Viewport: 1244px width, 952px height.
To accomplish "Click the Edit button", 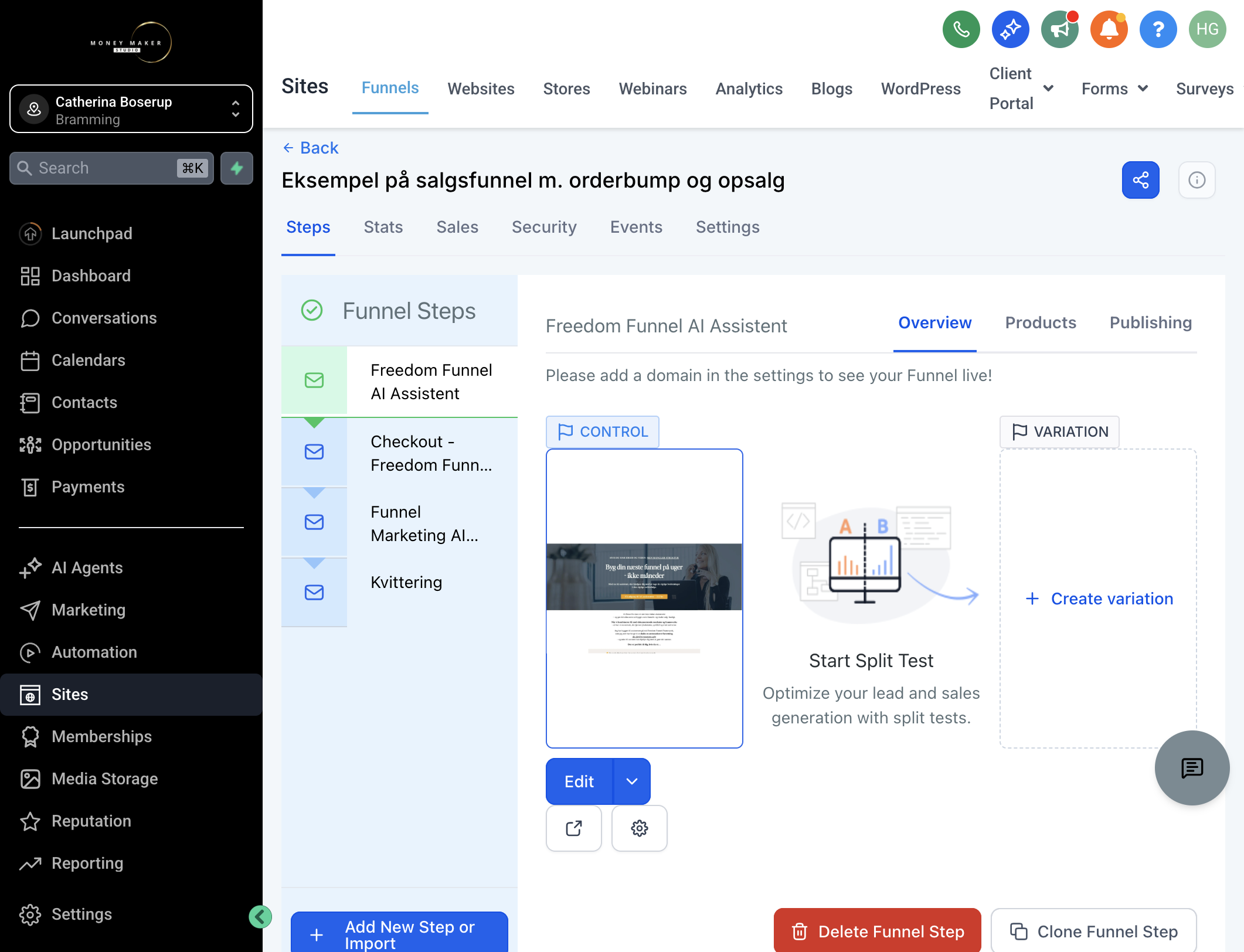I will (x=579, y=781).
